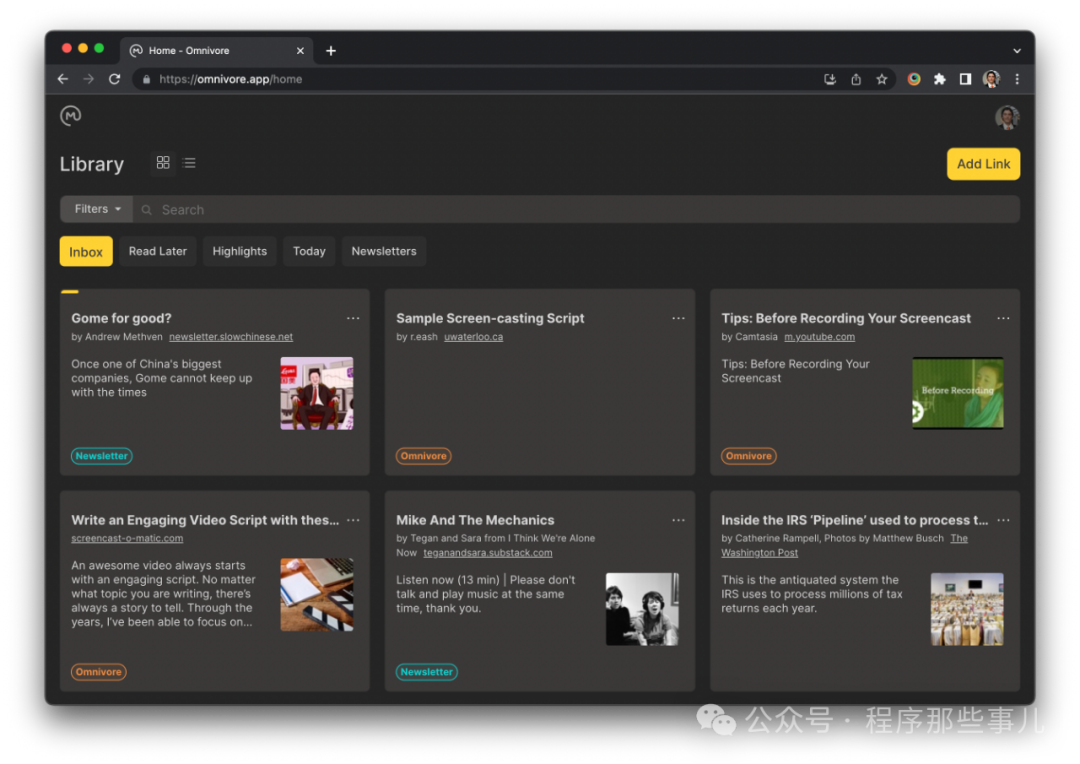Open a new browser tab
The height and width of the screenshot is (764, 1080).
(x=331, y=50)
